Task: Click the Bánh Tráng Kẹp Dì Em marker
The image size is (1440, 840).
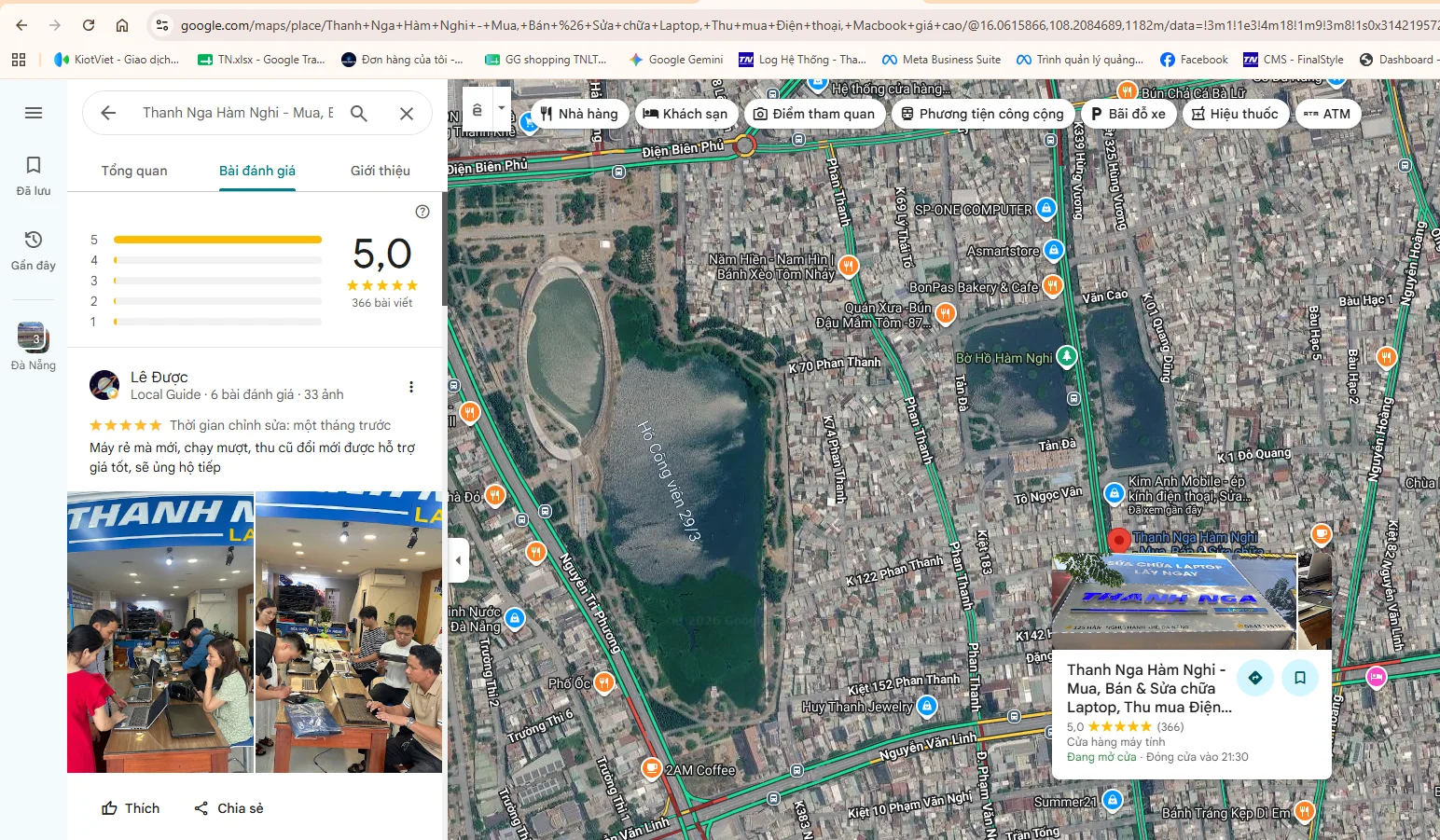Action: (1304, 811)
